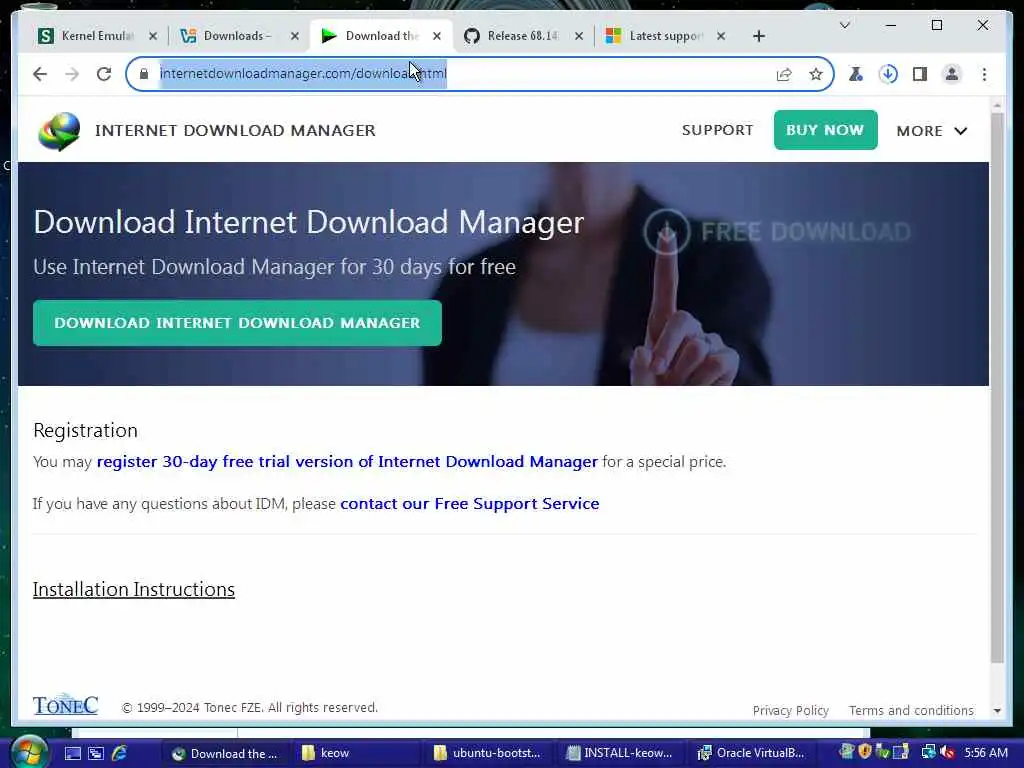
Task: Reload the current page
Action: [x=104, y=74]
